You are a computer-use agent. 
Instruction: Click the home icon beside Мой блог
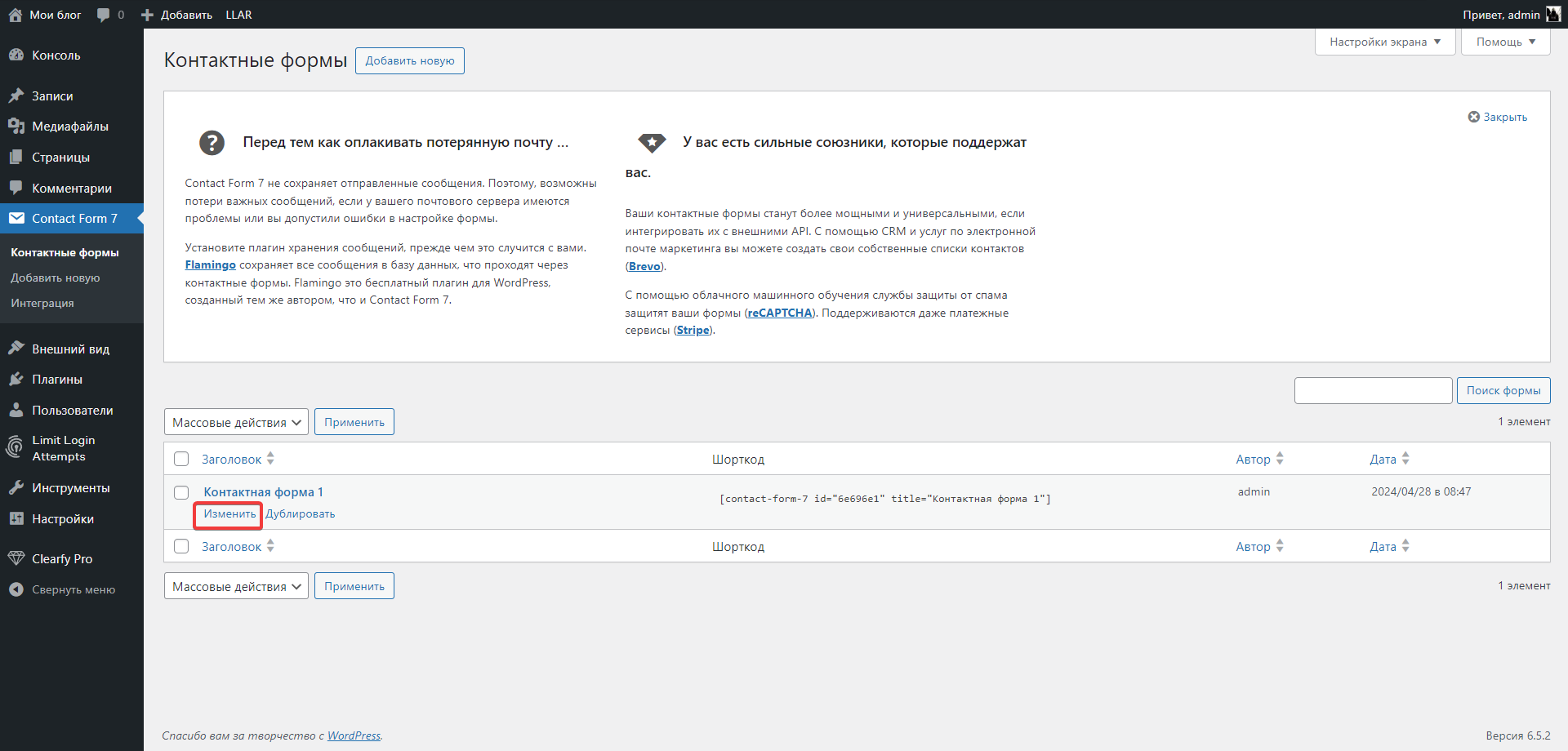click(x=16, y=15)
